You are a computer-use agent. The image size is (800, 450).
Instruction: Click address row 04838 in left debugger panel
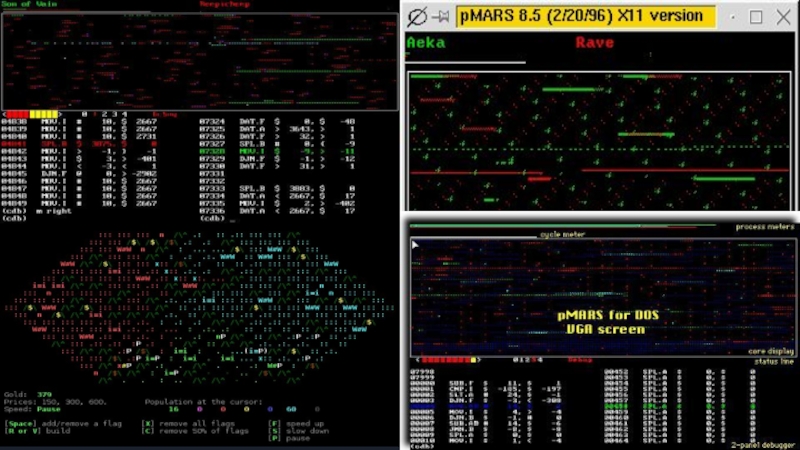(79, 121)
